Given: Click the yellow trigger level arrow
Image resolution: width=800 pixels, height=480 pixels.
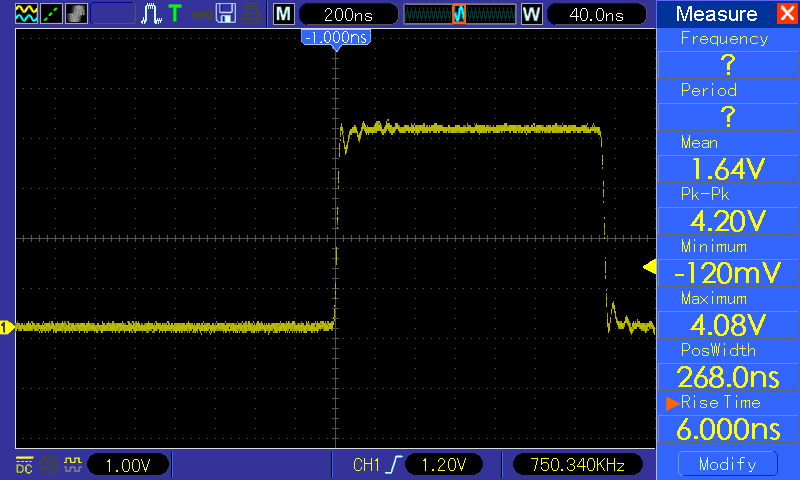Looking at the screenshot, I should pos(649,267).
